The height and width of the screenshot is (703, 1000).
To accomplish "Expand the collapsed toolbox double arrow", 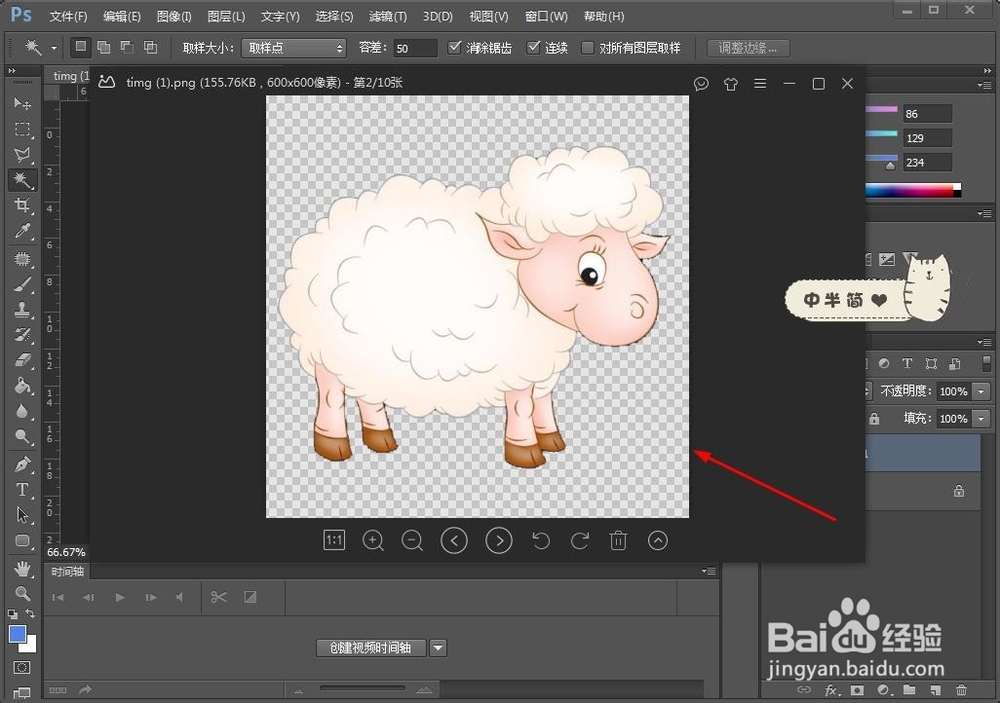I will click(x=11, y=71).
